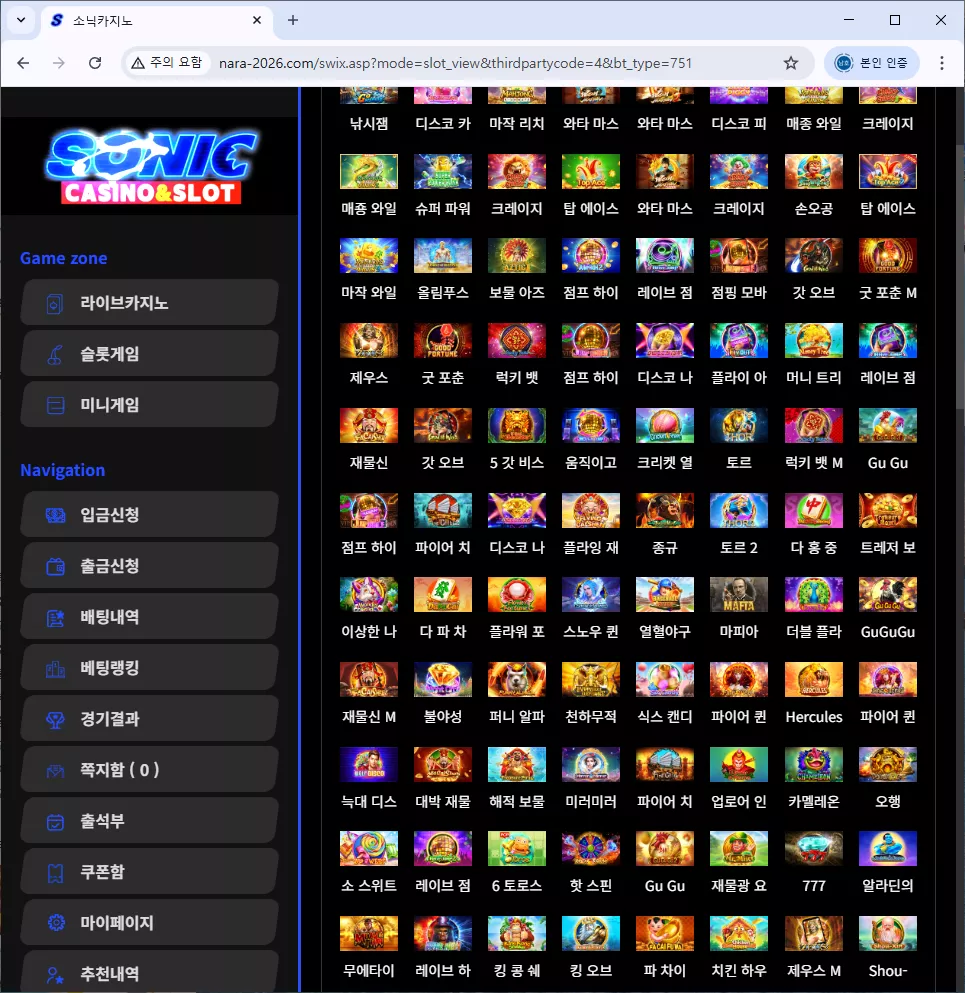The height and width of the screenshot is (993, 965).
Task: Go to 입금신청 page
Action: [x=149, y=514]
